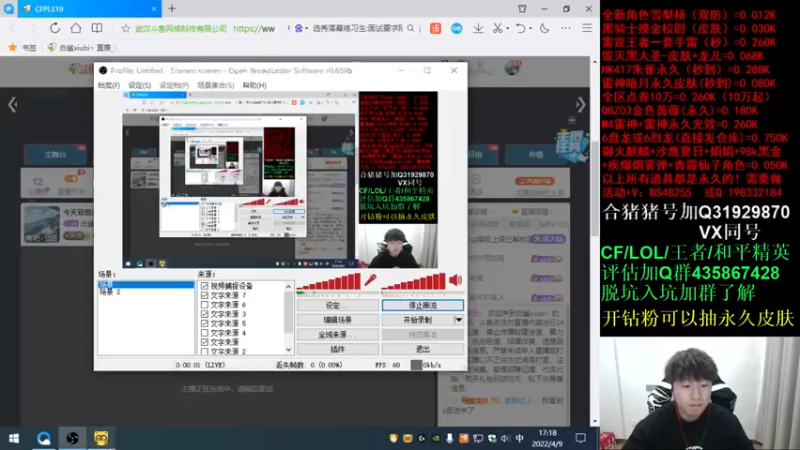Open the red extension icon in toolbar

point(435,29)
